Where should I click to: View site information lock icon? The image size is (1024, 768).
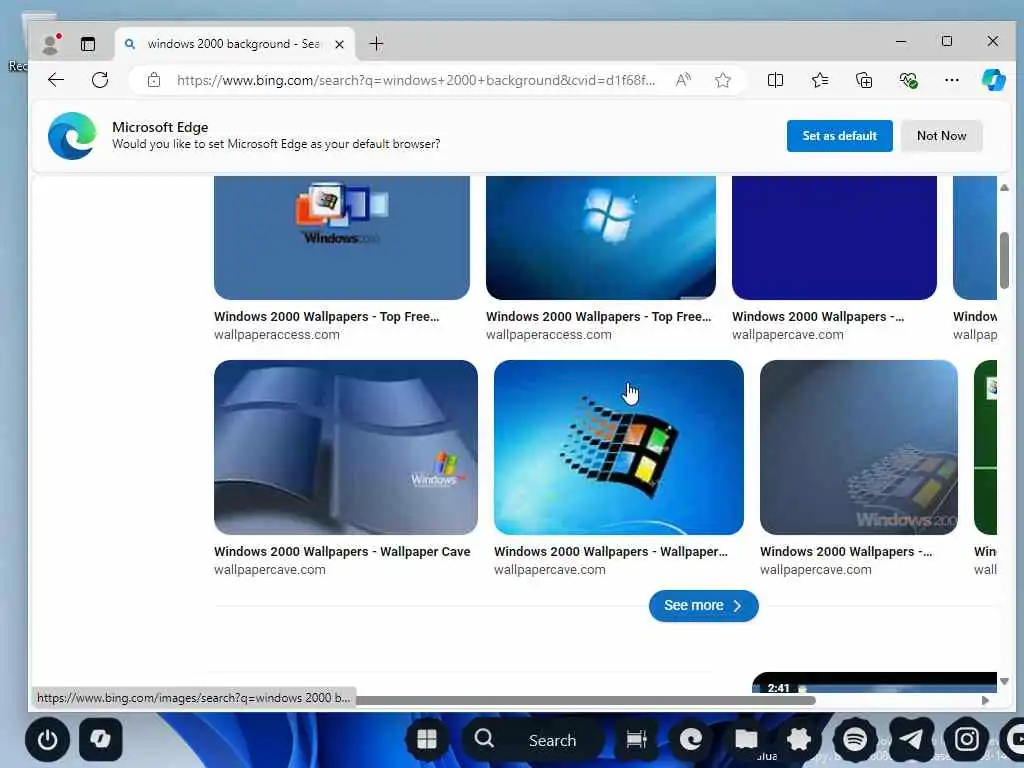pos(154,80)
